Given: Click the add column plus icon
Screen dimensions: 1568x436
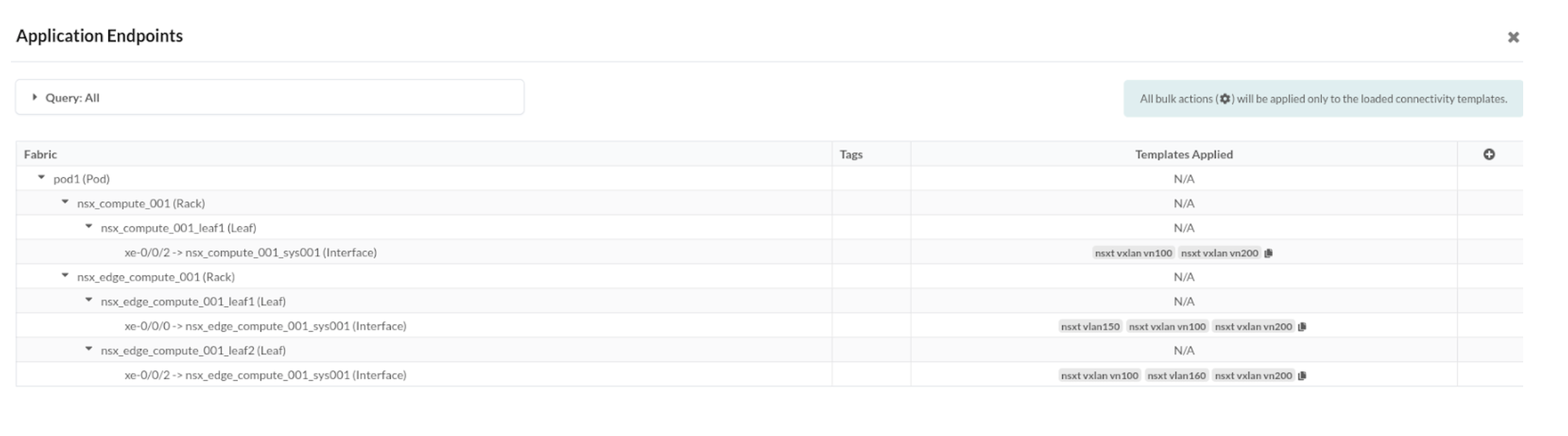Looking at the screenshot, I should coord(1488,154).
